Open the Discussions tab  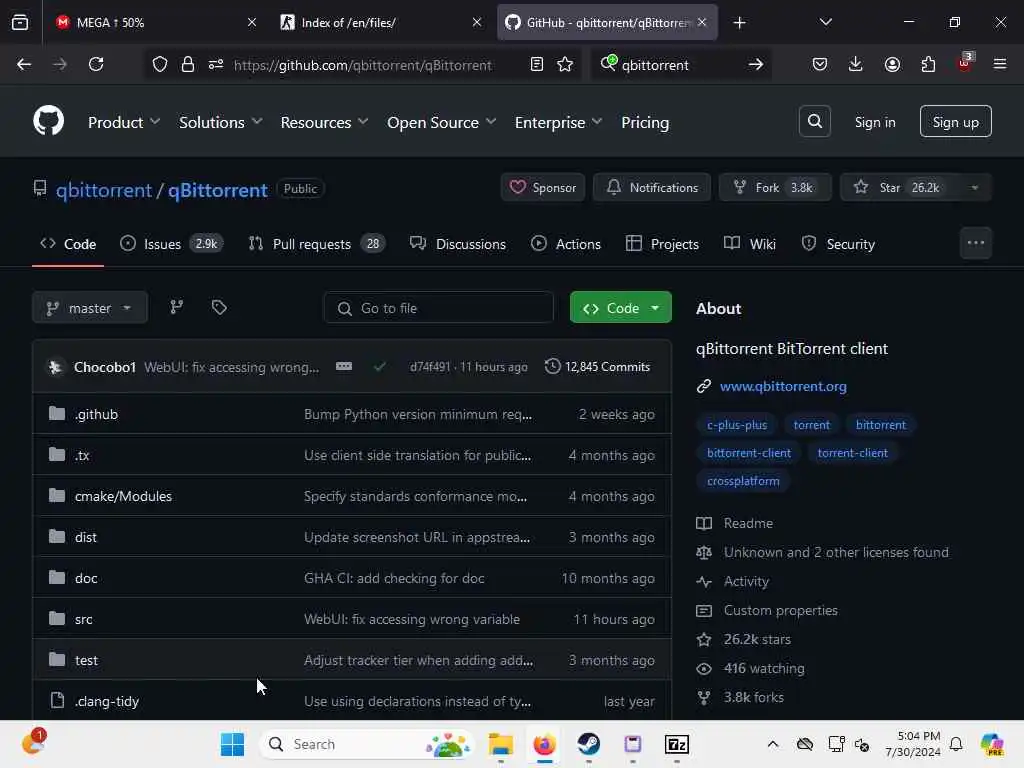tap(457, 244)
